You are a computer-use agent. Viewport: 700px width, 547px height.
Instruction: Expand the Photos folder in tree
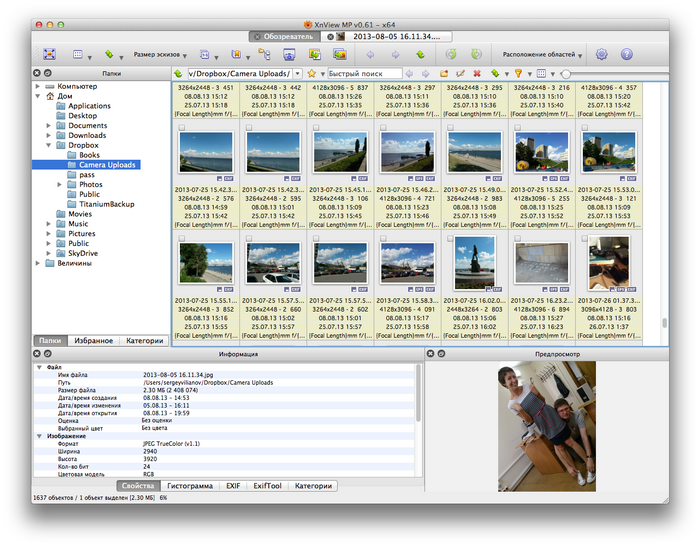click(60, 185)
